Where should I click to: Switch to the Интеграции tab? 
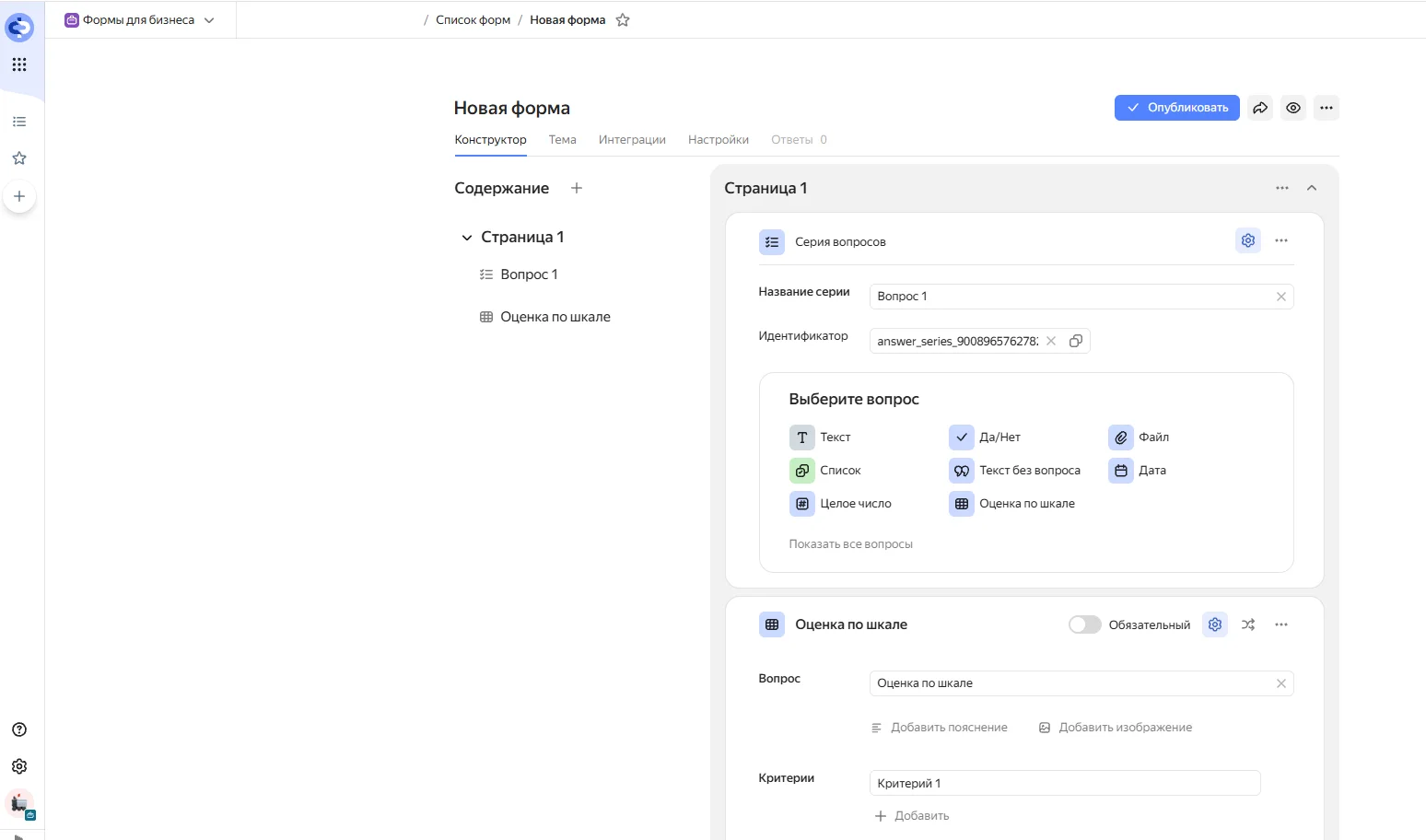632,140
